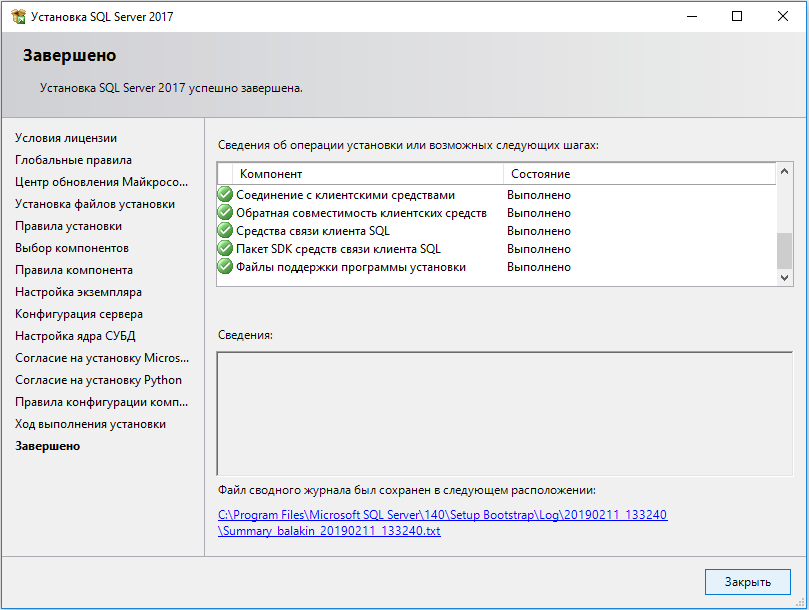Select the Правила компонента step

click(74, 270)
